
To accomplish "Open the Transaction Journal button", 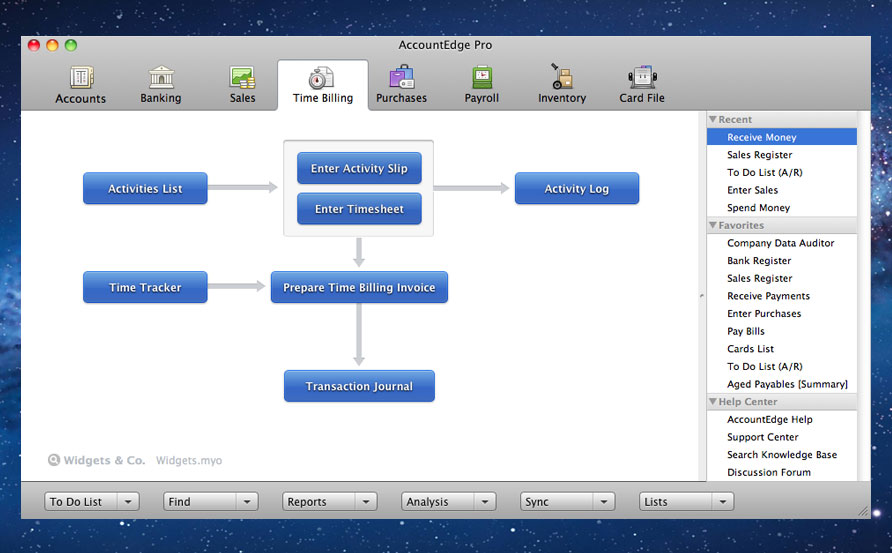I will 359,386.
